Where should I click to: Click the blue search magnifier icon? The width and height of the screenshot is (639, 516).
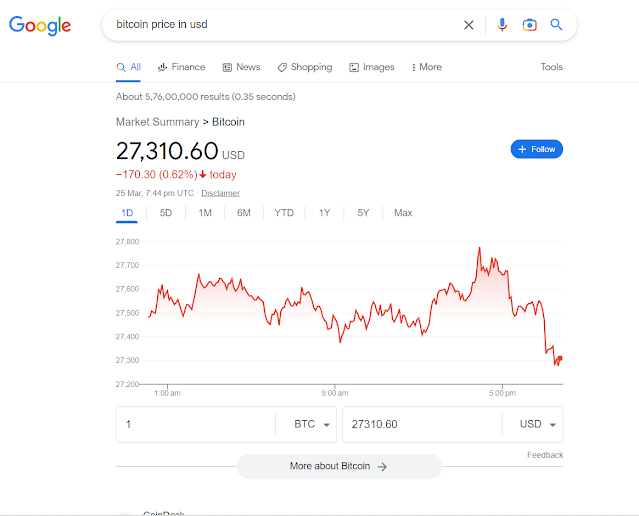[x=557, y=25]
